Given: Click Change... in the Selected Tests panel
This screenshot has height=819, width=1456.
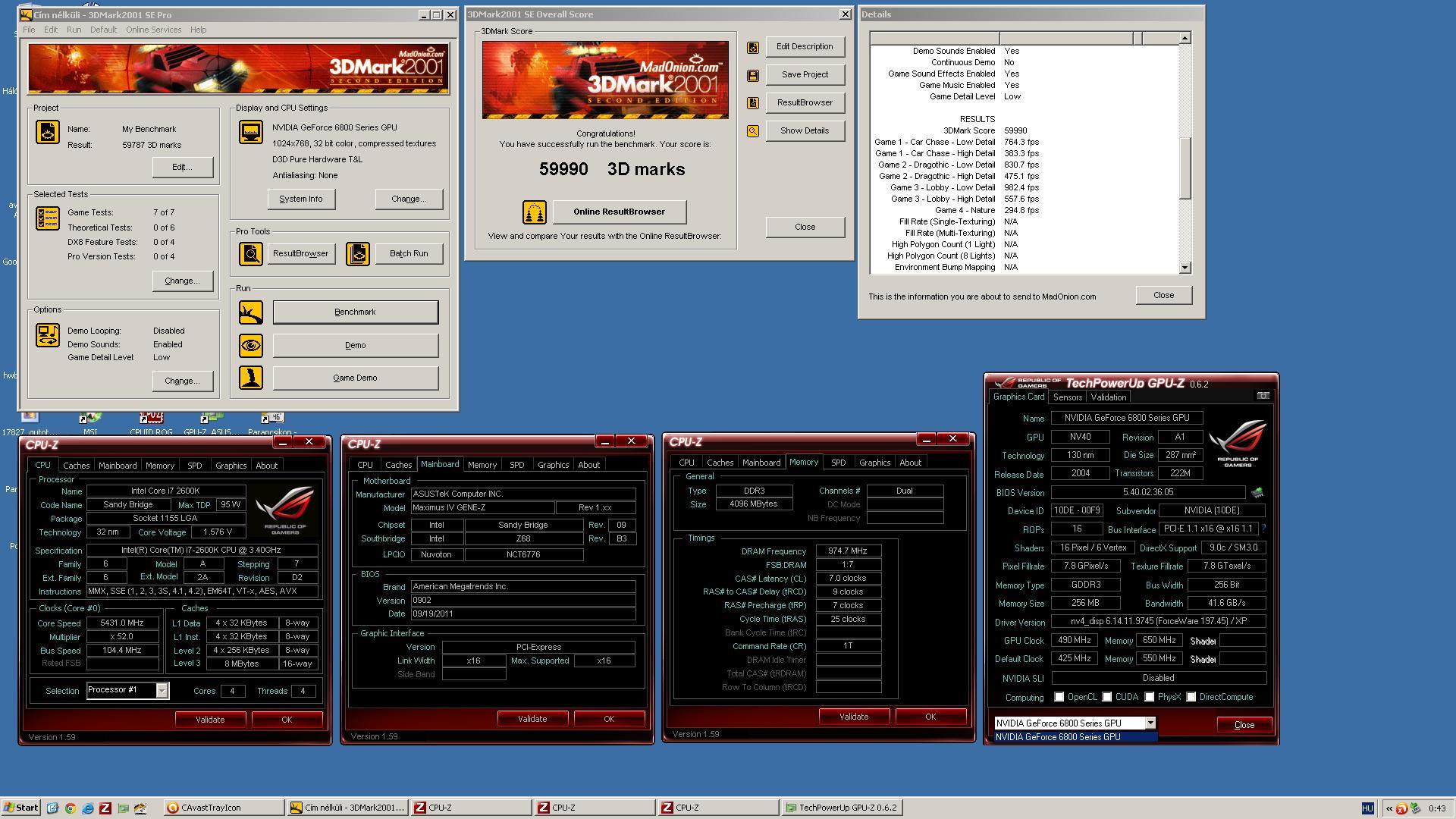Looking at the screenshot, I should tap(182, 281).
